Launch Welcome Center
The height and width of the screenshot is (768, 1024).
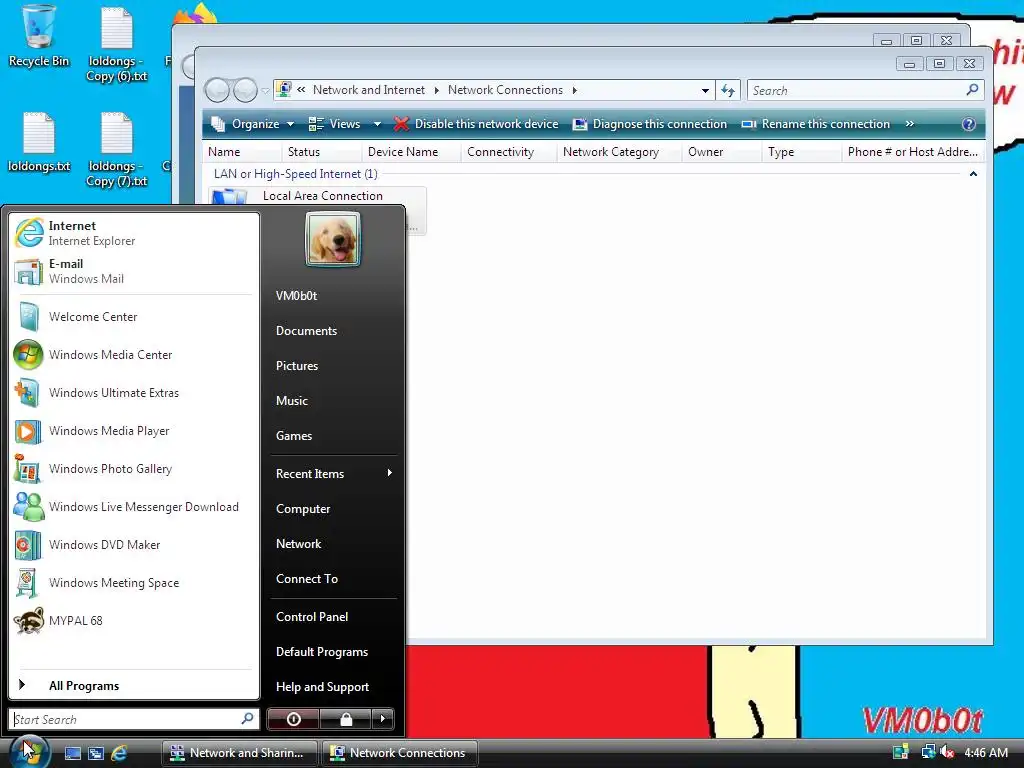(x=134, y=317)
